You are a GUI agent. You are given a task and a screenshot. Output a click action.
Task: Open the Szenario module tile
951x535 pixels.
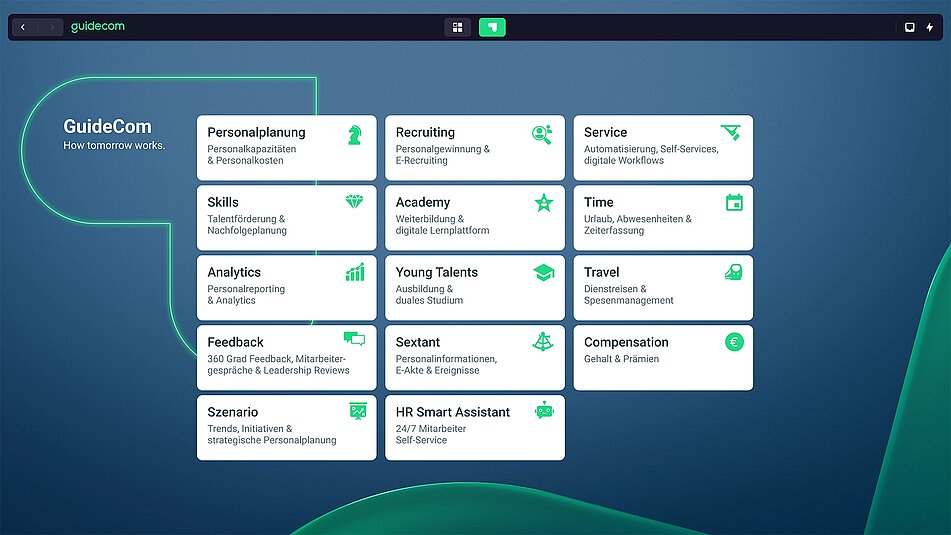(286, 428)
